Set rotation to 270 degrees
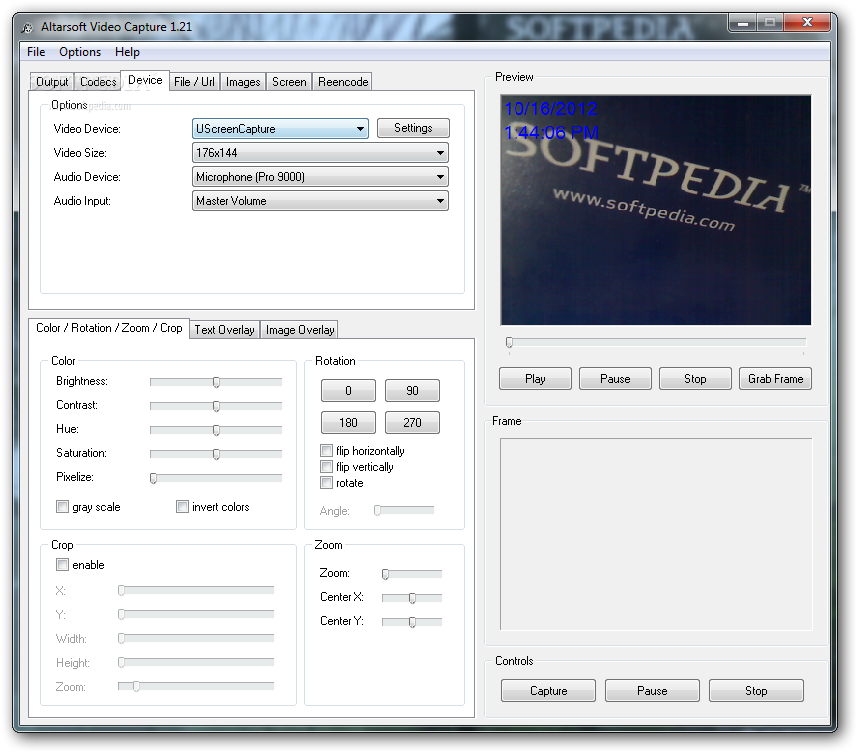 coord(412,422)
